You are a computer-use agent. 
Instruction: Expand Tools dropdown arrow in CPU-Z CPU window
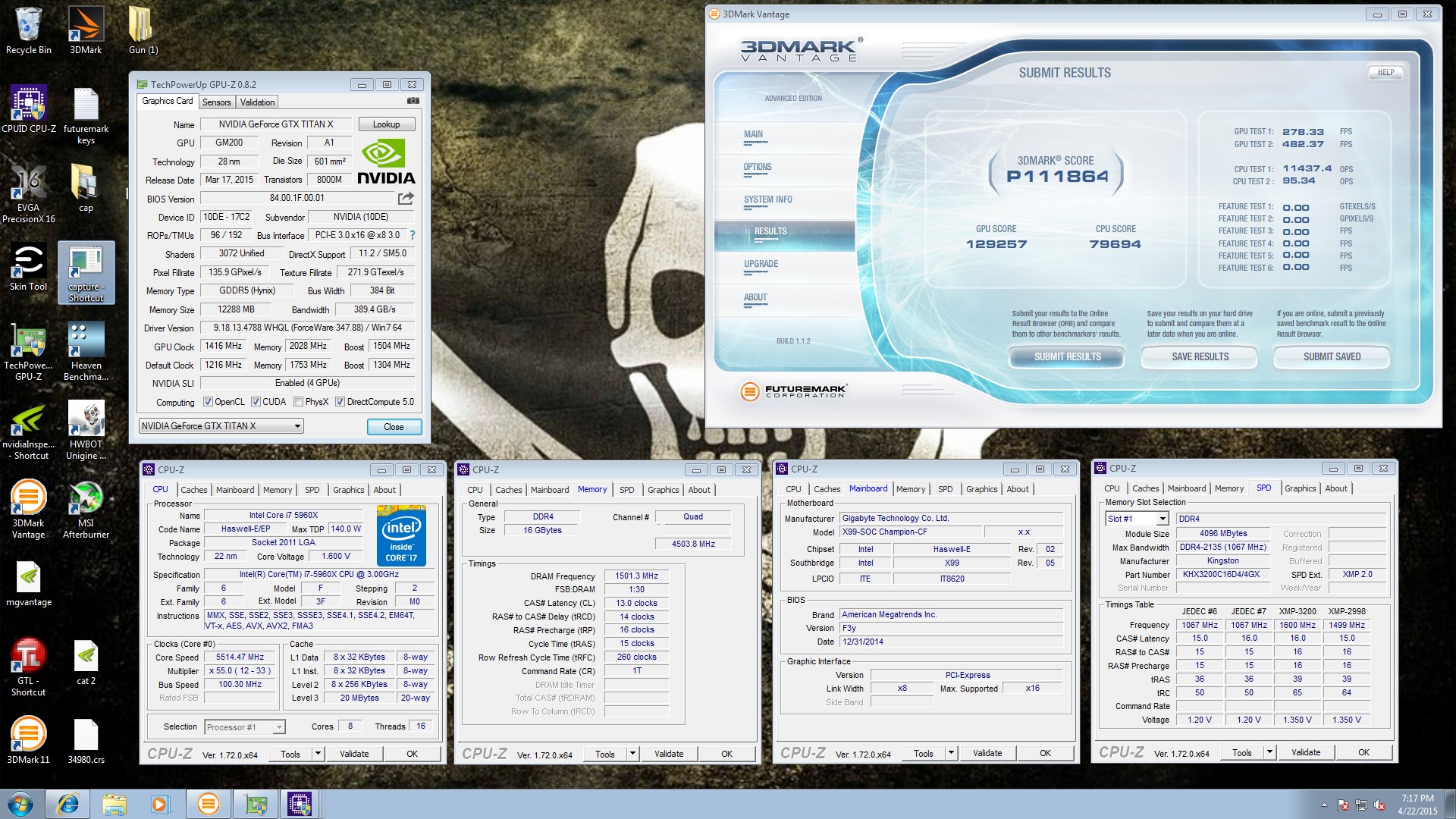318,754
